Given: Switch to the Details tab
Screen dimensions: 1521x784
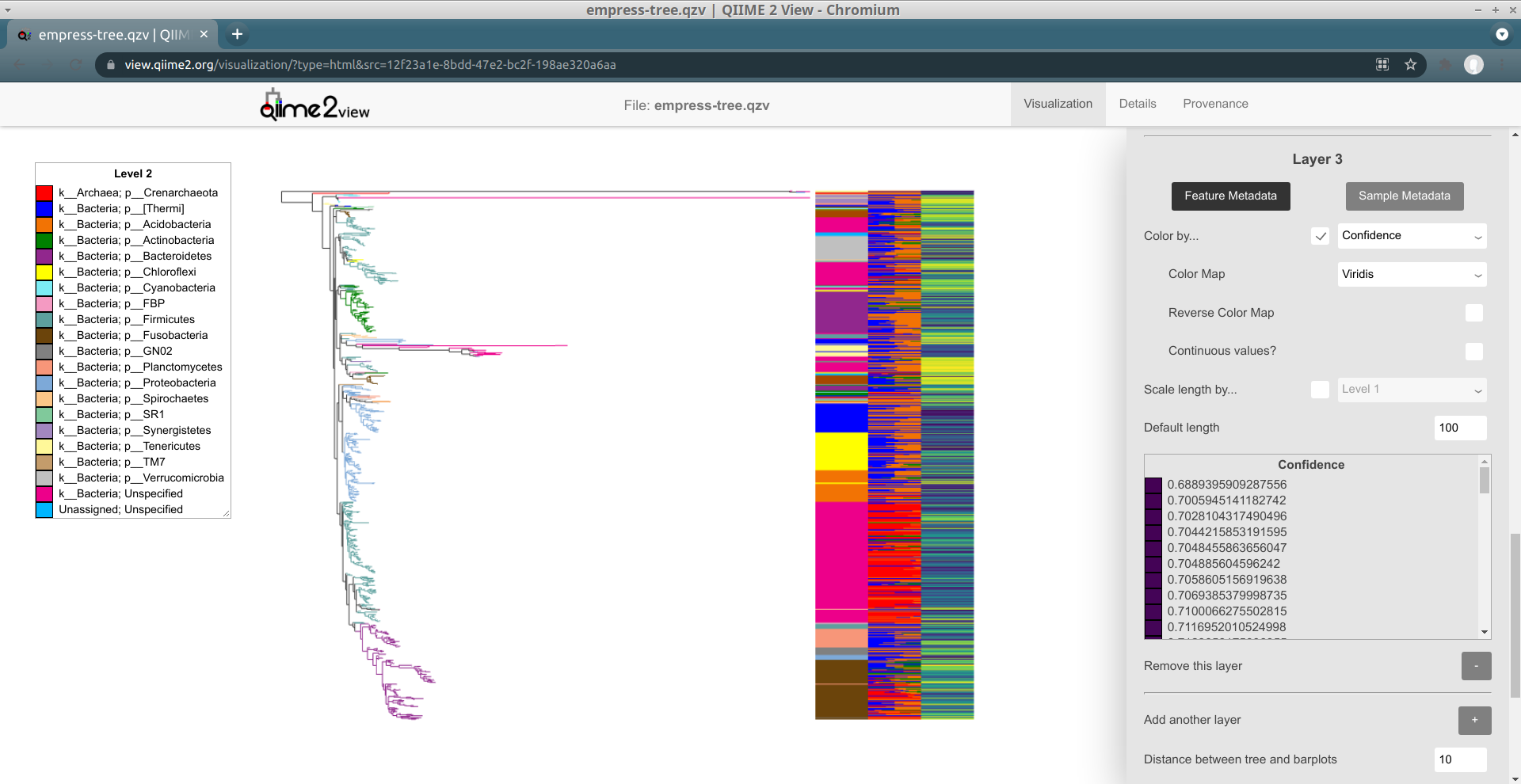Looking at the screenshot, I should (x=1137, y=104).
